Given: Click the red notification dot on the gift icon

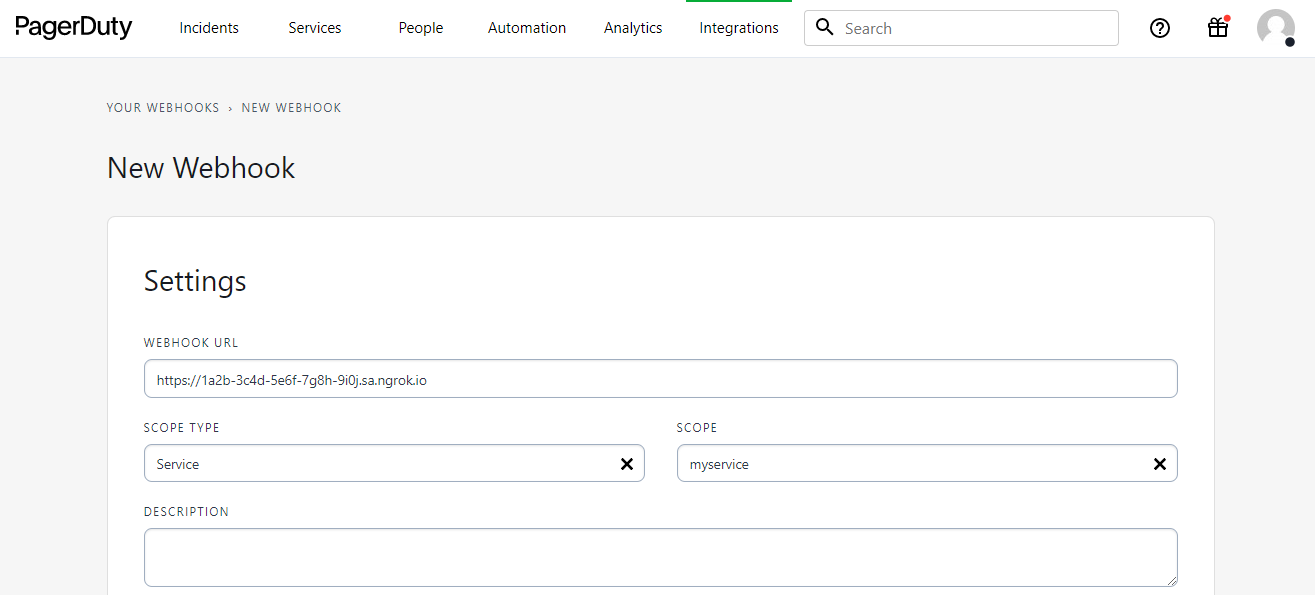Looking at the screenshot, I should 1226,17.
